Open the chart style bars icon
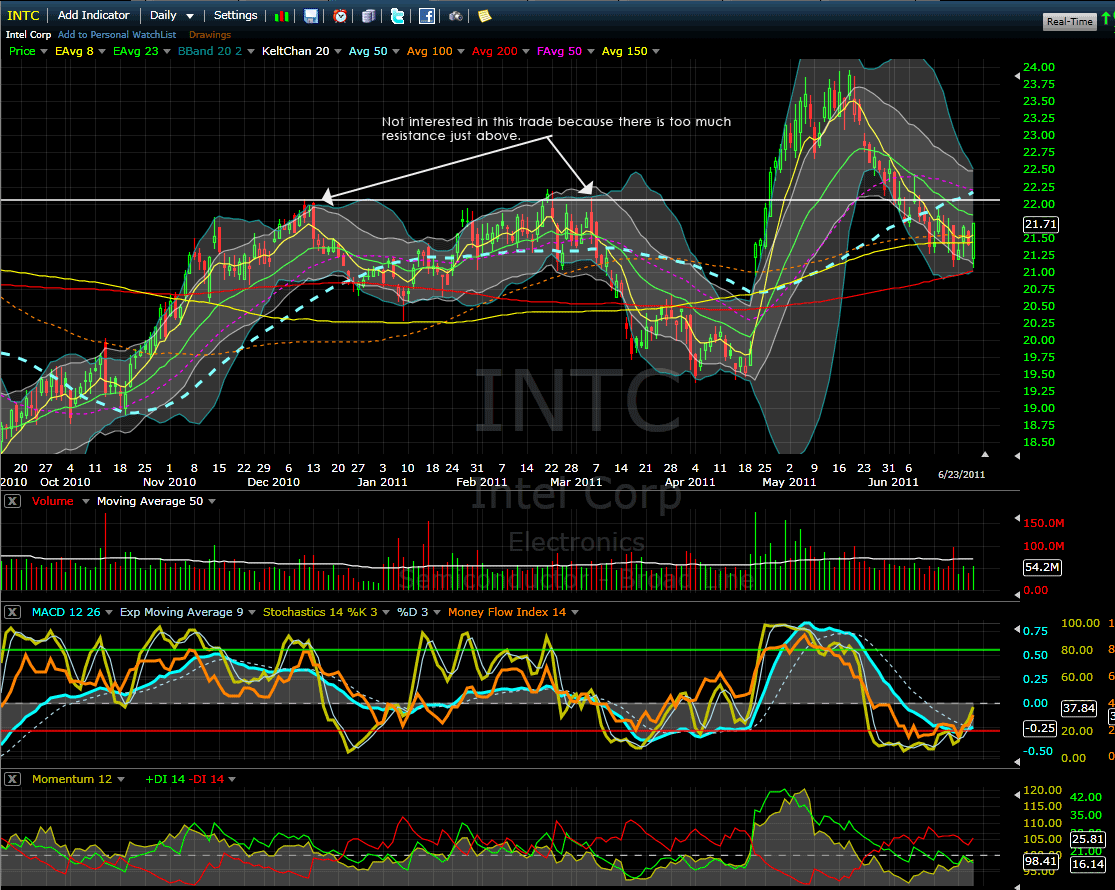Viewport: 1115px width, 890px height. [282, 16]
